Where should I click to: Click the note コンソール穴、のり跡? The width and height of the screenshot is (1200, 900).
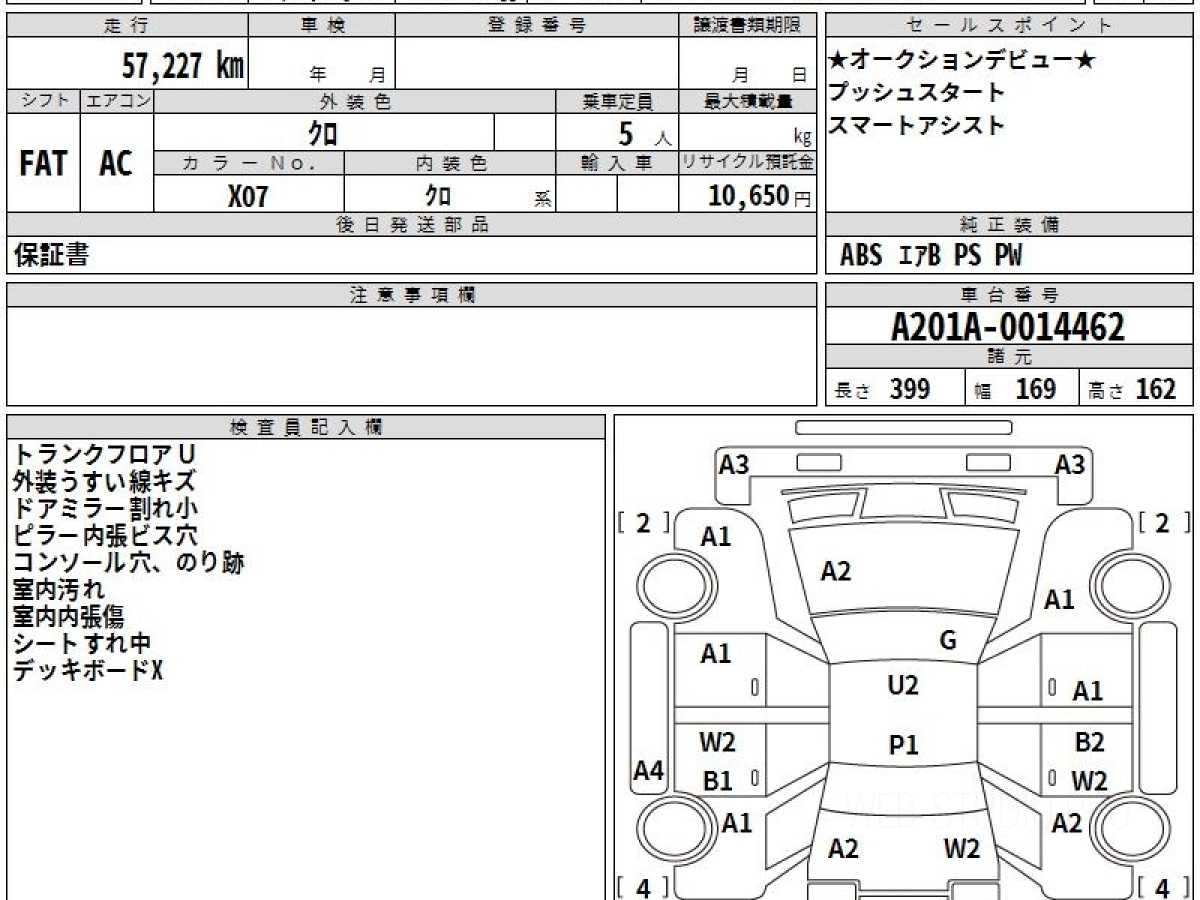[x=129, y=563]
